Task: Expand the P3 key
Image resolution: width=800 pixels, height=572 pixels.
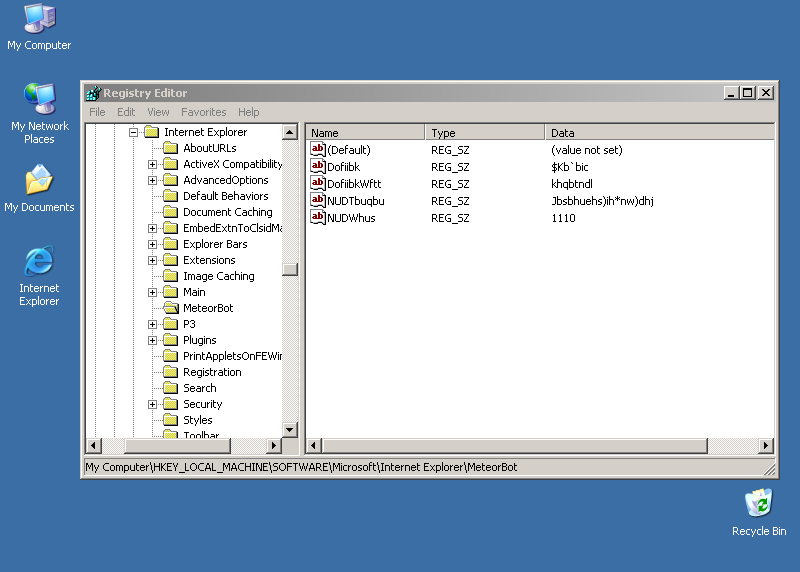Action: click(152, 324)
